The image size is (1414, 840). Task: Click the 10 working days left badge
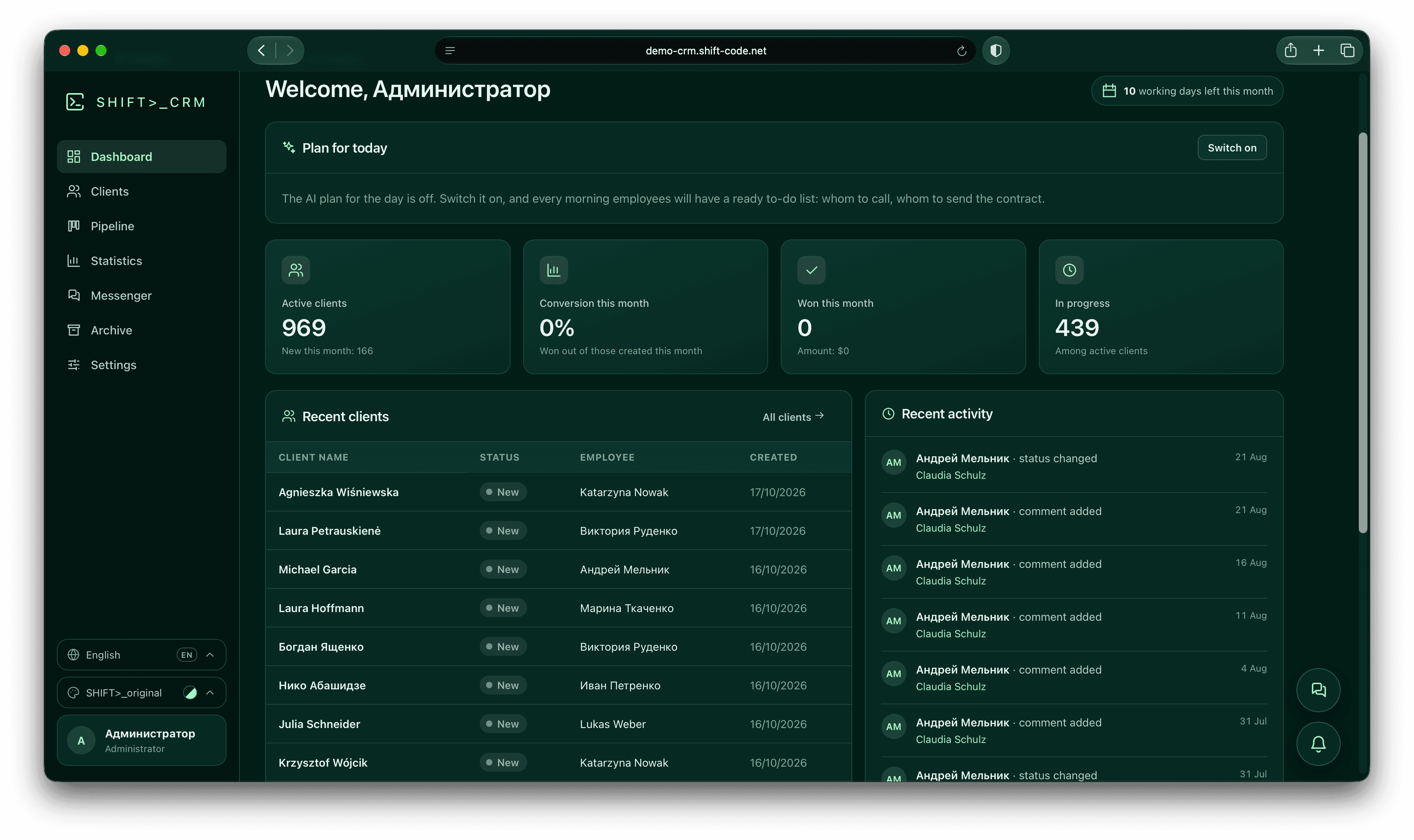coord(1186,91)
